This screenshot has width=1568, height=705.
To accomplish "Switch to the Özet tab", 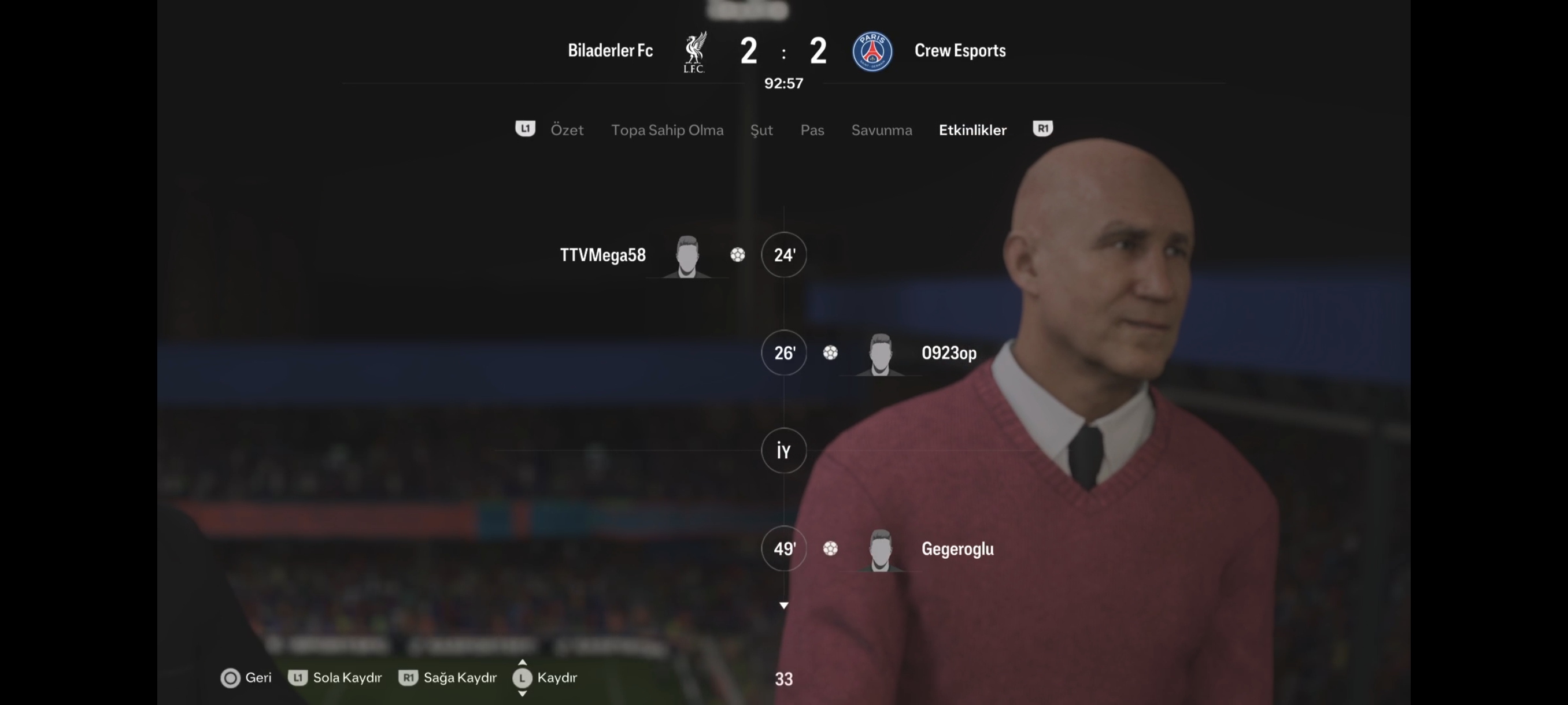I will [567, 129].
